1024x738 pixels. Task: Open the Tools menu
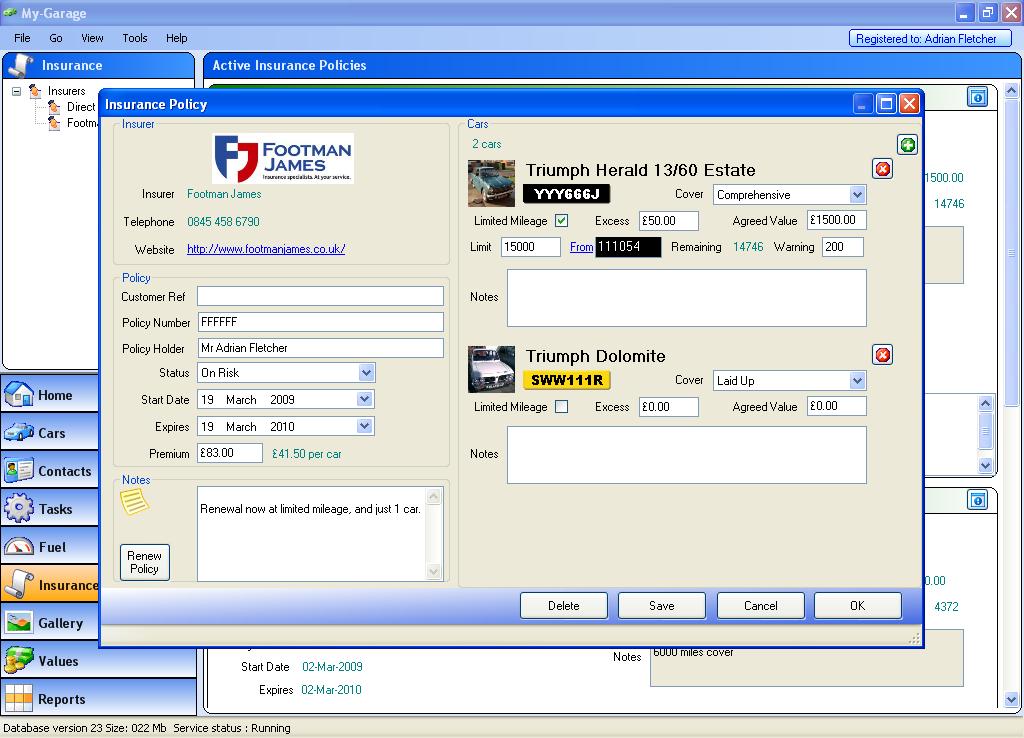click(135, 38)
